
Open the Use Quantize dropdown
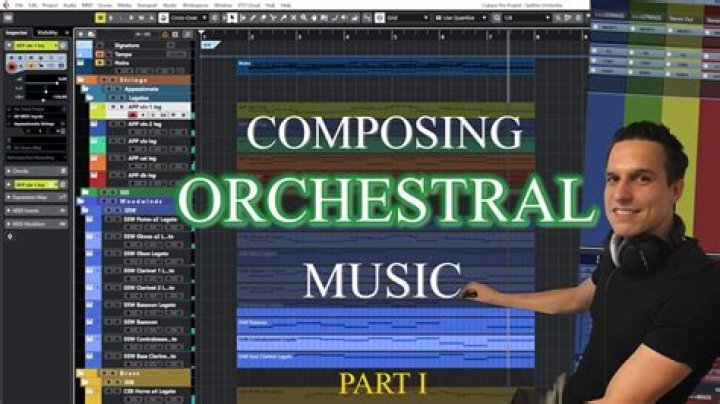(460, 18)
